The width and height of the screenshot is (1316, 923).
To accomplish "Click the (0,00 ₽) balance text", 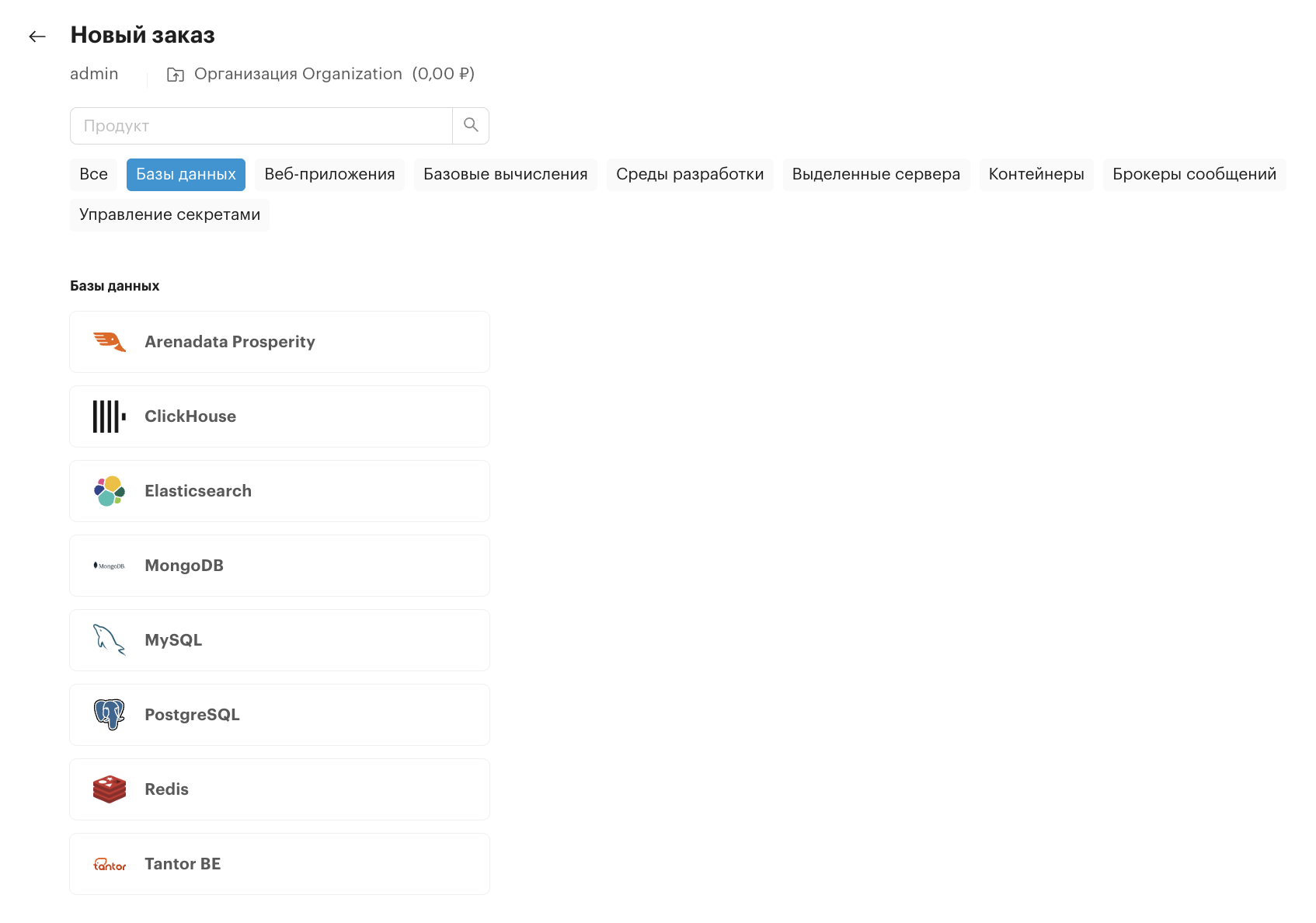I will [444, 74].
